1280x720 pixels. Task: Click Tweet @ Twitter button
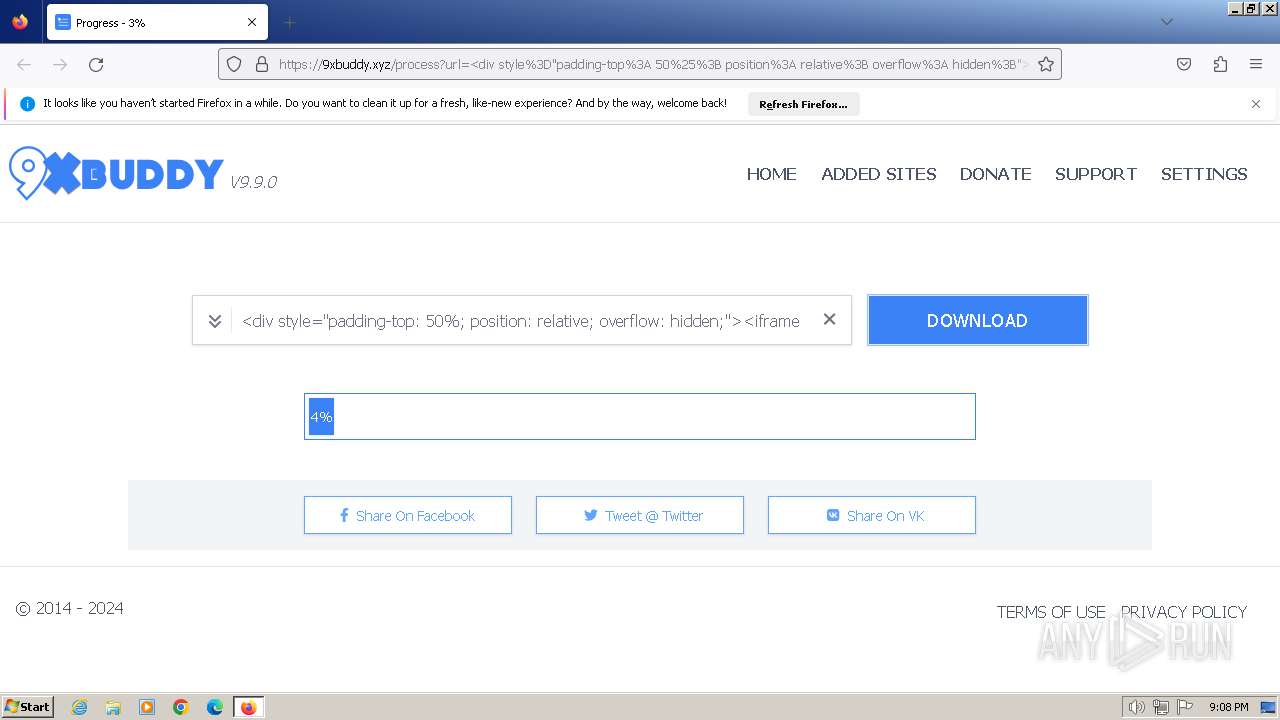(x=640, y=516)
